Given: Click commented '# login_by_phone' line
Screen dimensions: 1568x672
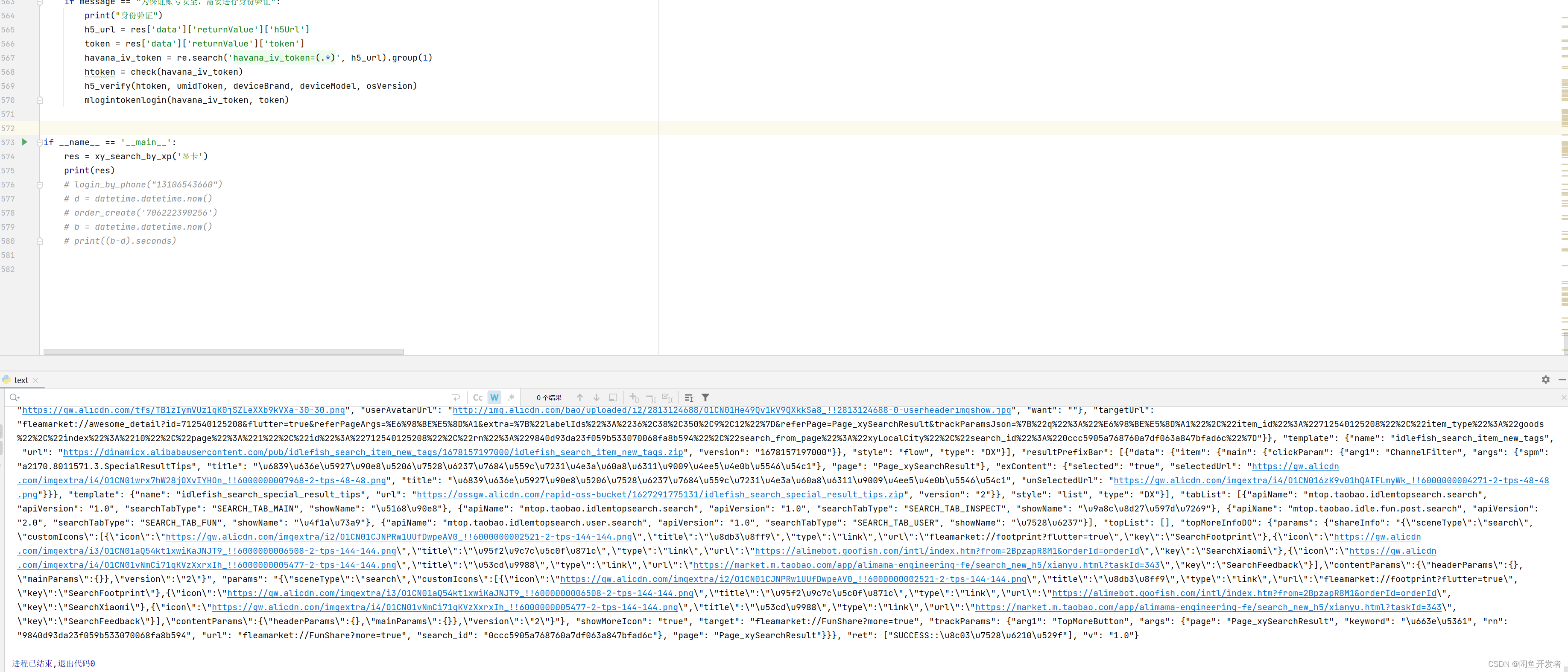Looking at the screenshot, I should click(x=143, y=184).
